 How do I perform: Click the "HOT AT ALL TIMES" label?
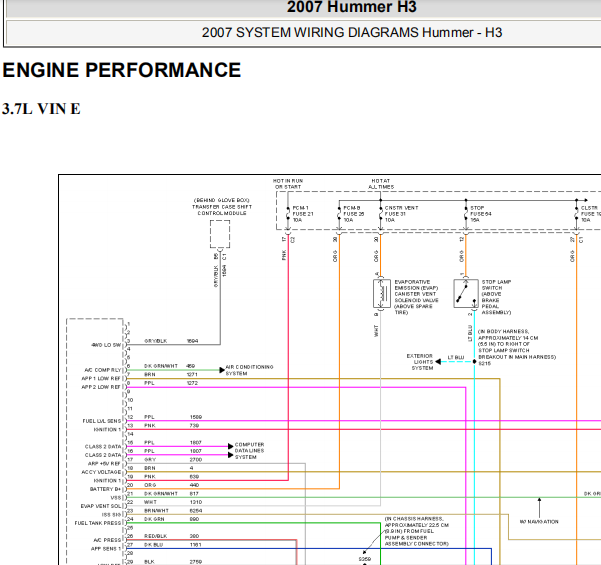pos(381,184)
